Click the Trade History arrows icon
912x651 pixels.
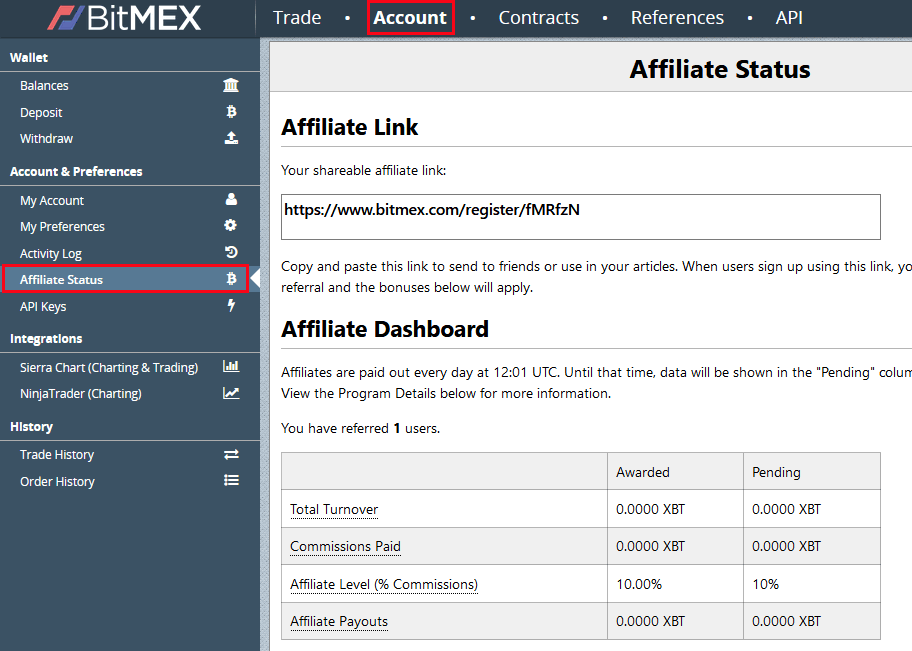(x=231, y=454)
